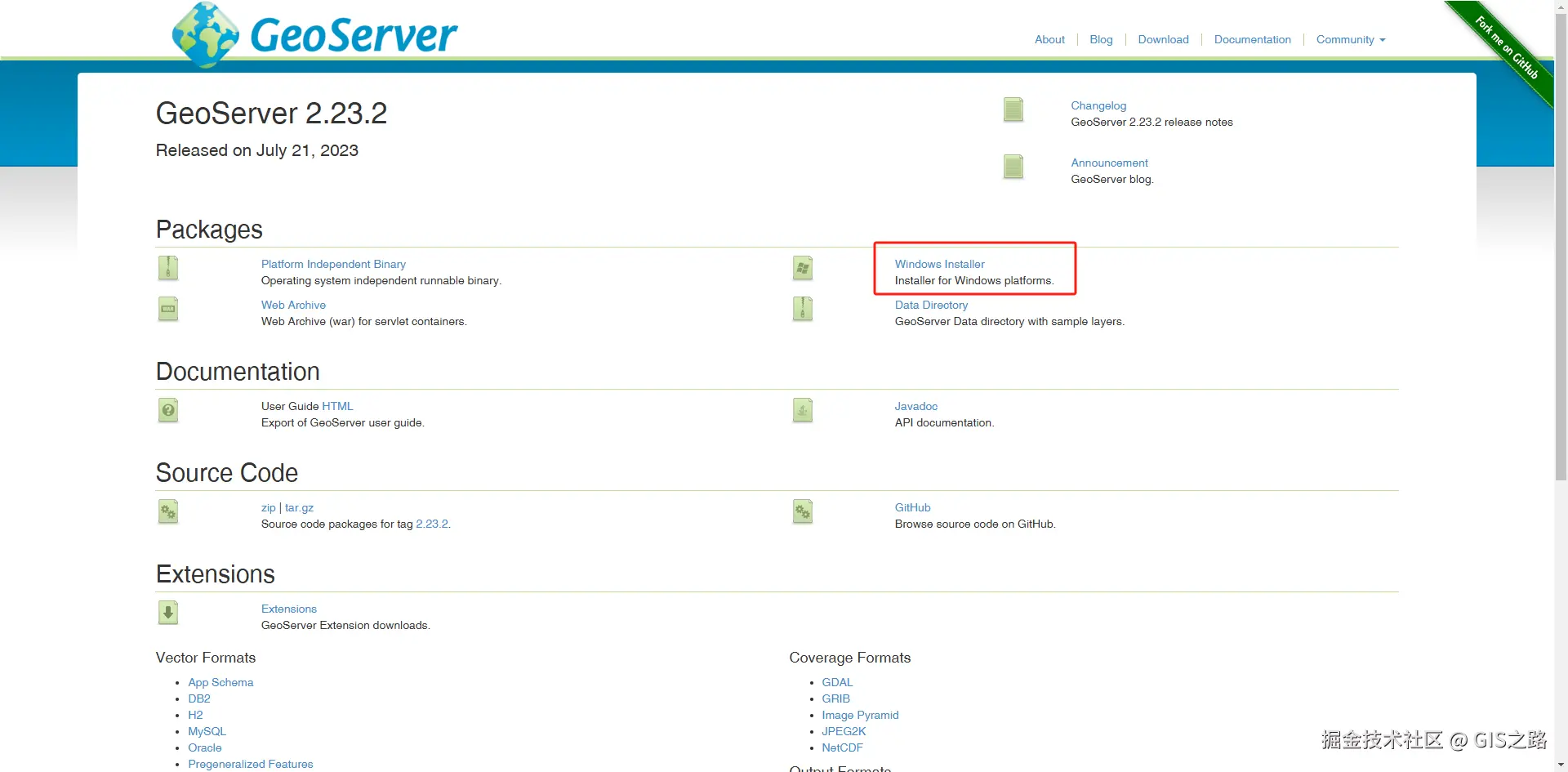This screenshot has width=1568, height=772.
Task: Open the DB2 vector format link
Action: 199,698
